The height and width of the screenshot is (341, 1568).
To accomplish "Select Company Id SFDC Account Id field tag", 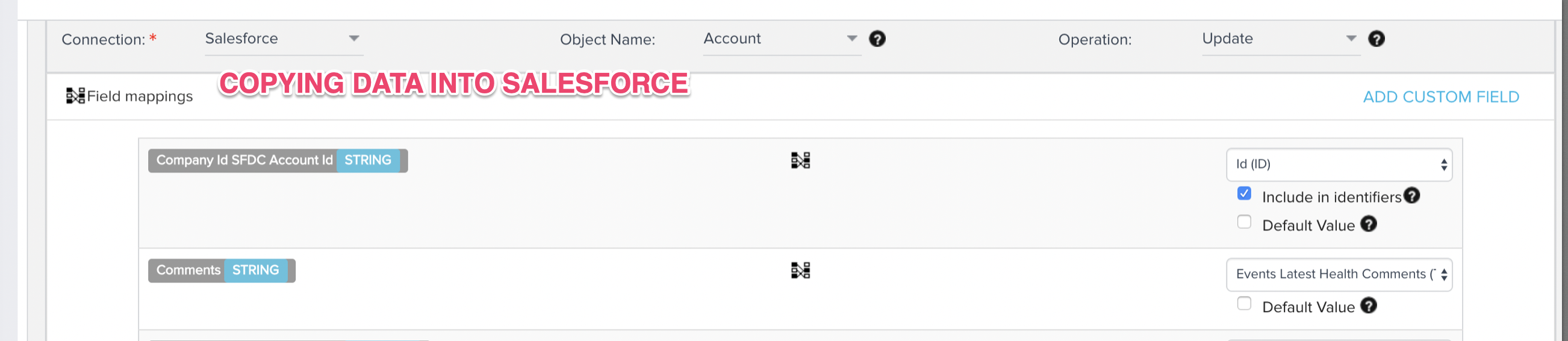I will (278, 161).
